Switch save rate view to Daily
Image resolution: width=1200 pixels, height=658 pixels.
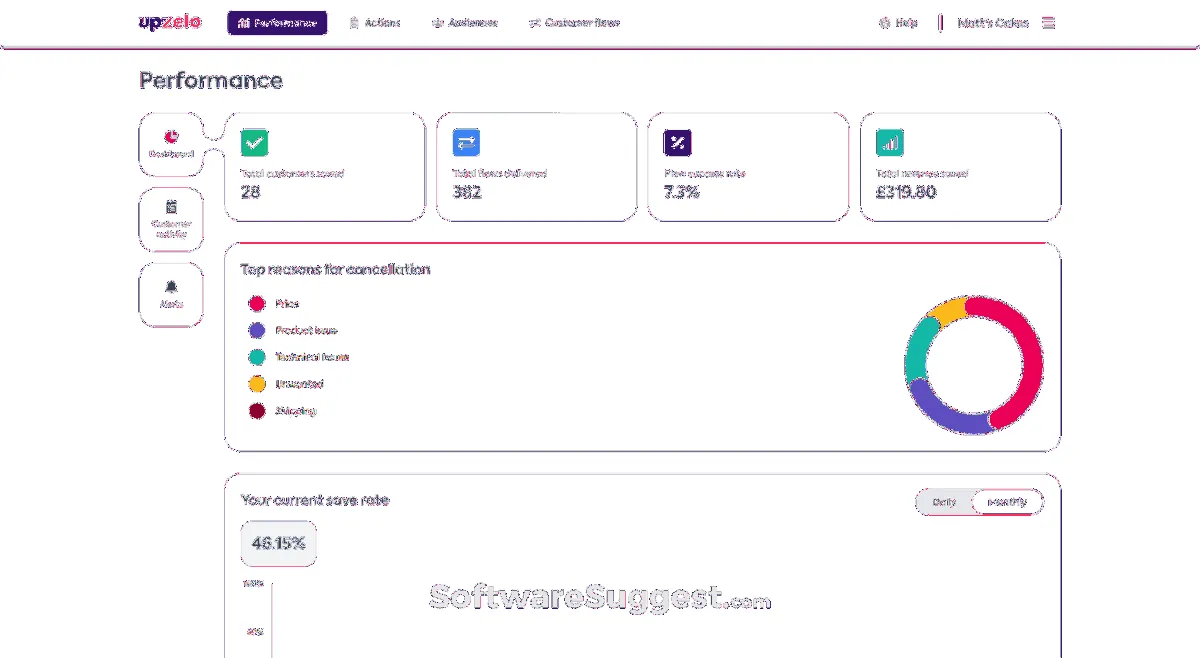(944, 502)
